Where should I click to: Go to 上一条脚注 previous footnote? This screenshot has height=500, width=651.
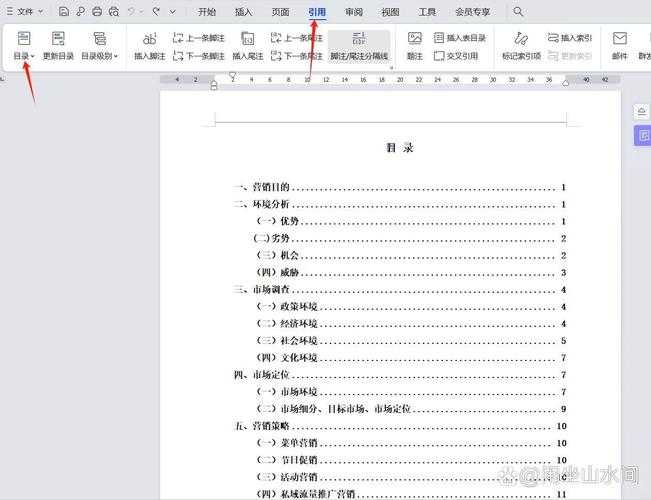[198, 38]
